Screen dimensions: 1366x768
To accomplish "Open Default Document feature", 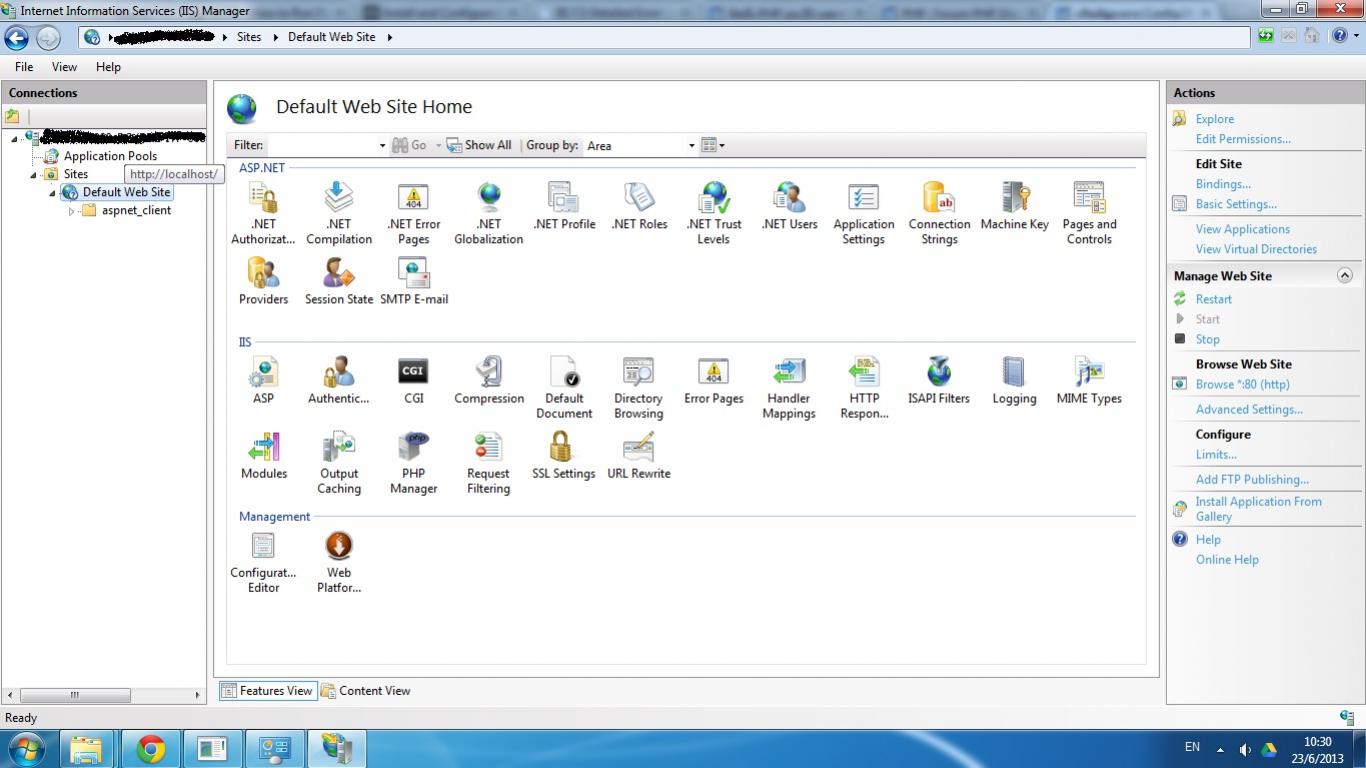I will click(564, 387).
